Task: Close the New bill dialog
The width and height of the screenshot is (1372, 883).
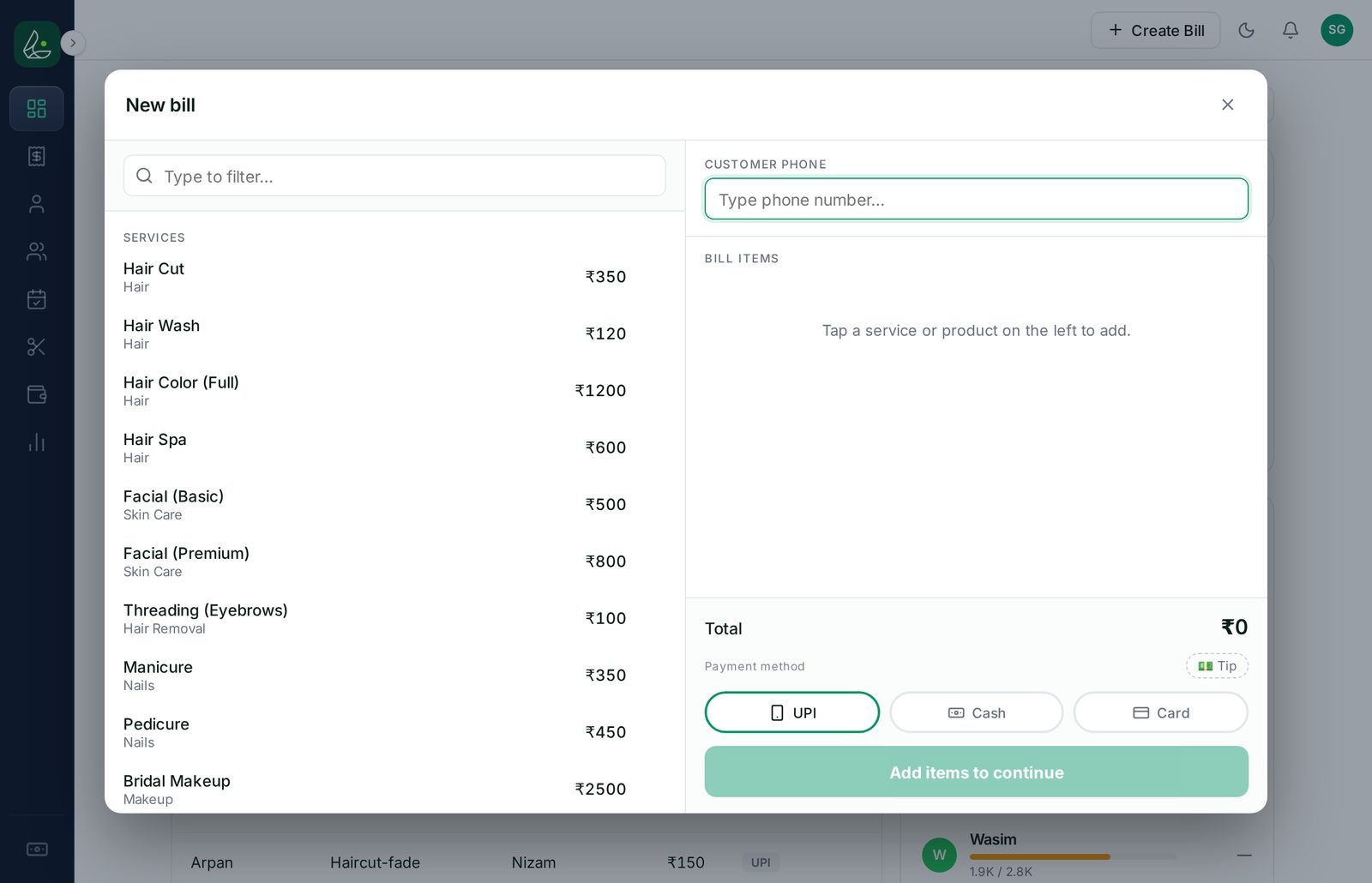Action: click(1228, 105)
